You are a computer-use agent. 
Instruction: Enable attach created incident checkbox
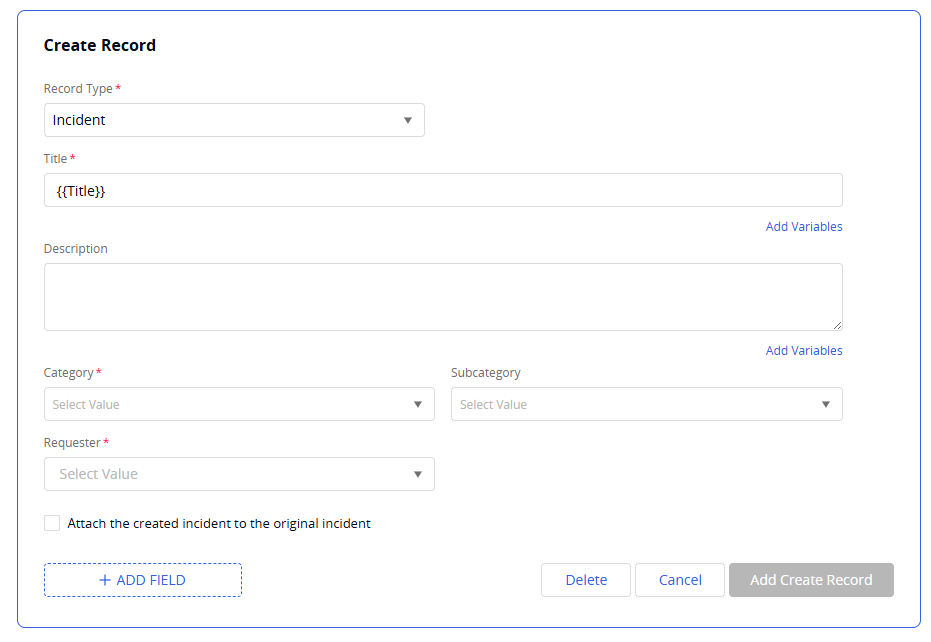(x=52, y=523)
